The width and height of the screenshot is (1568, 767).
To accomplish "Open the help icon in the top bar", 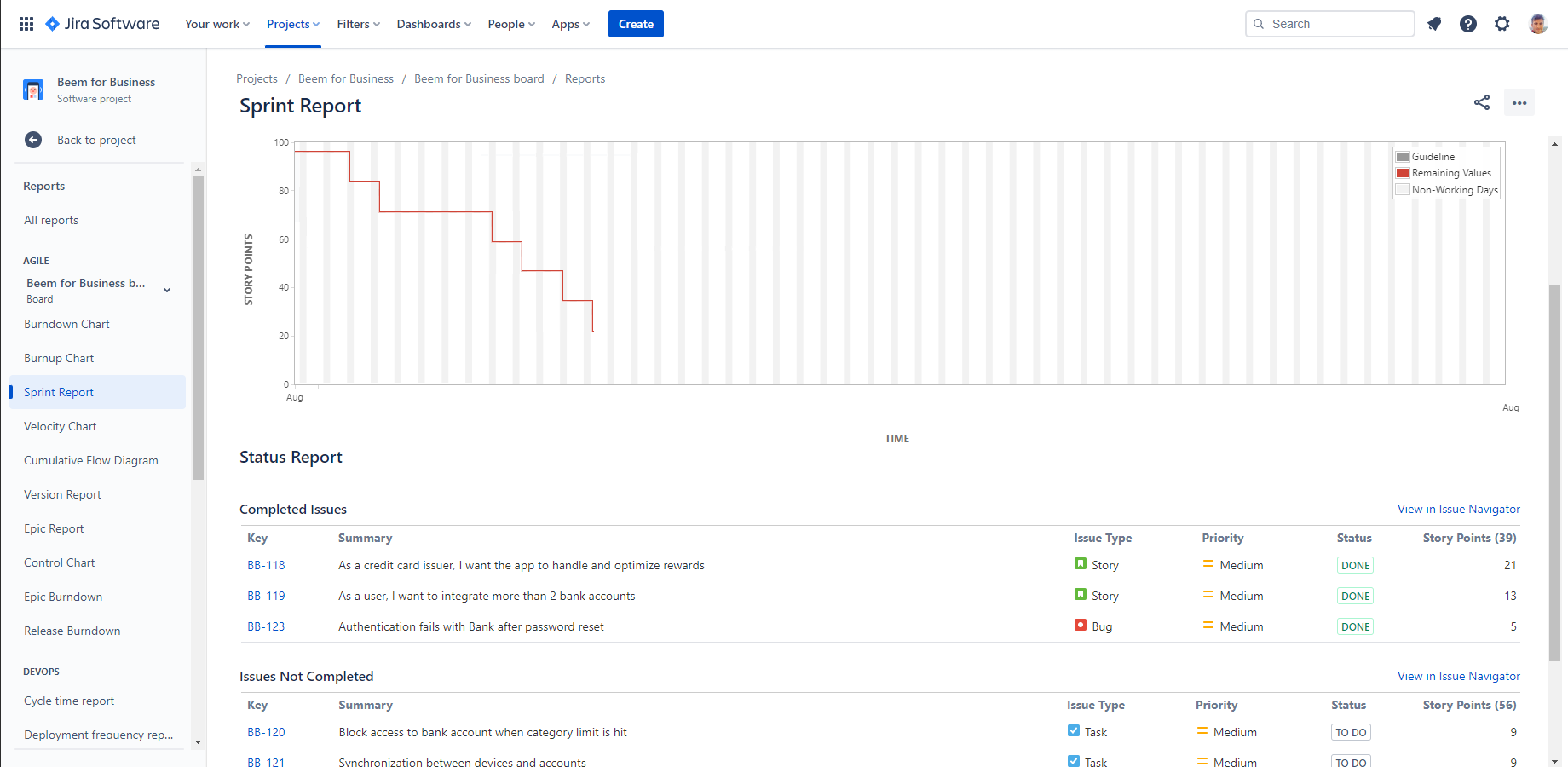I will click(1468, 23).
